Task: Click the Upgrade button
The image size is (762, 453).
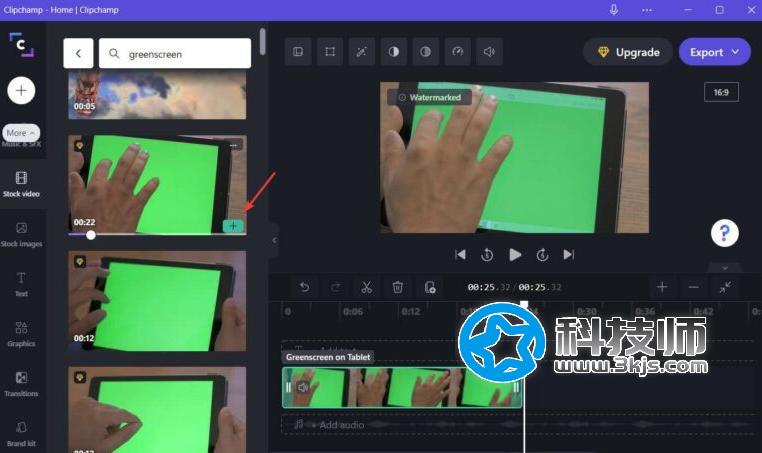Action: point(628,52)
